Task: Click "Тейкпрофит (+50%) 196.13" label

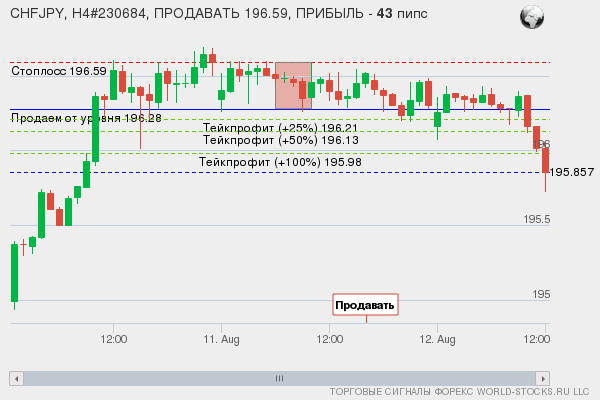Action: coord(280,140)
